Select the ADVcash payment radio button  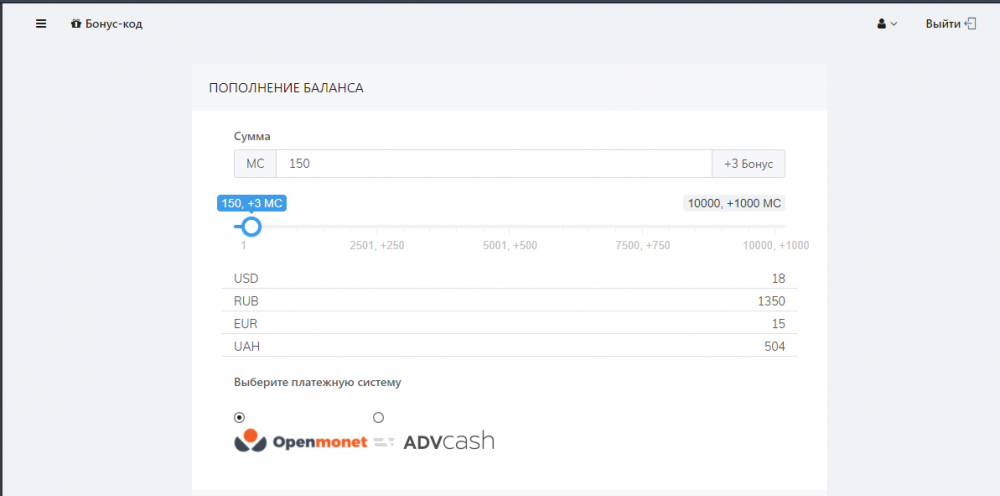pos(378,417)
